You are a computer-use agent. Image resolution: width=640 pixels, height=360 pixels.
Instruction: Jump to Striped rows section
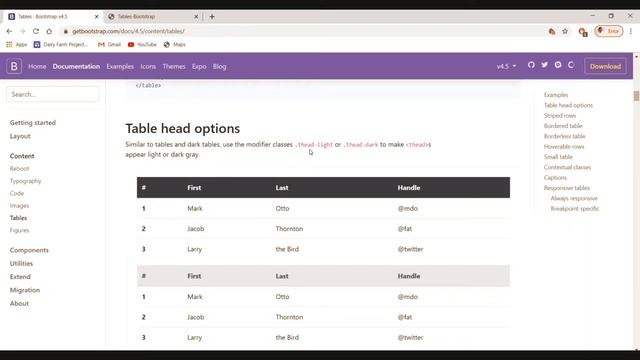click(560, 116)
